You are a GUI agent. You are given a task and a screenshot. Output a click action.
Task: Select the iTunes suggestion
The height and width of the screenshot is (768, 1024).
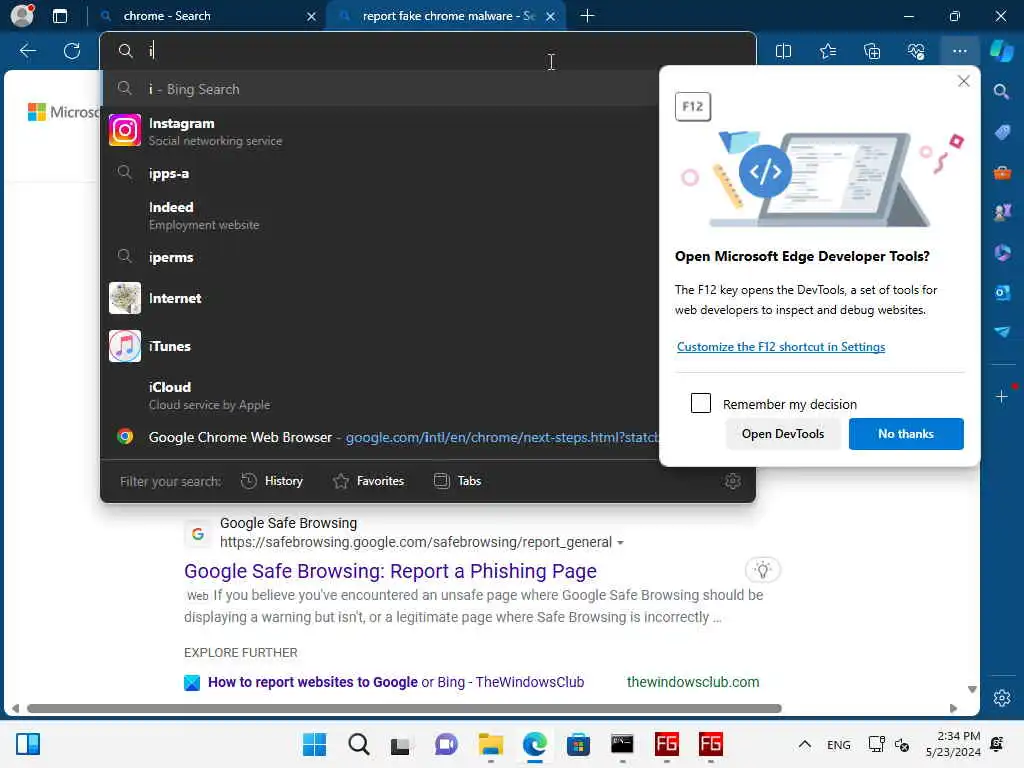click(x=379, y=346)
